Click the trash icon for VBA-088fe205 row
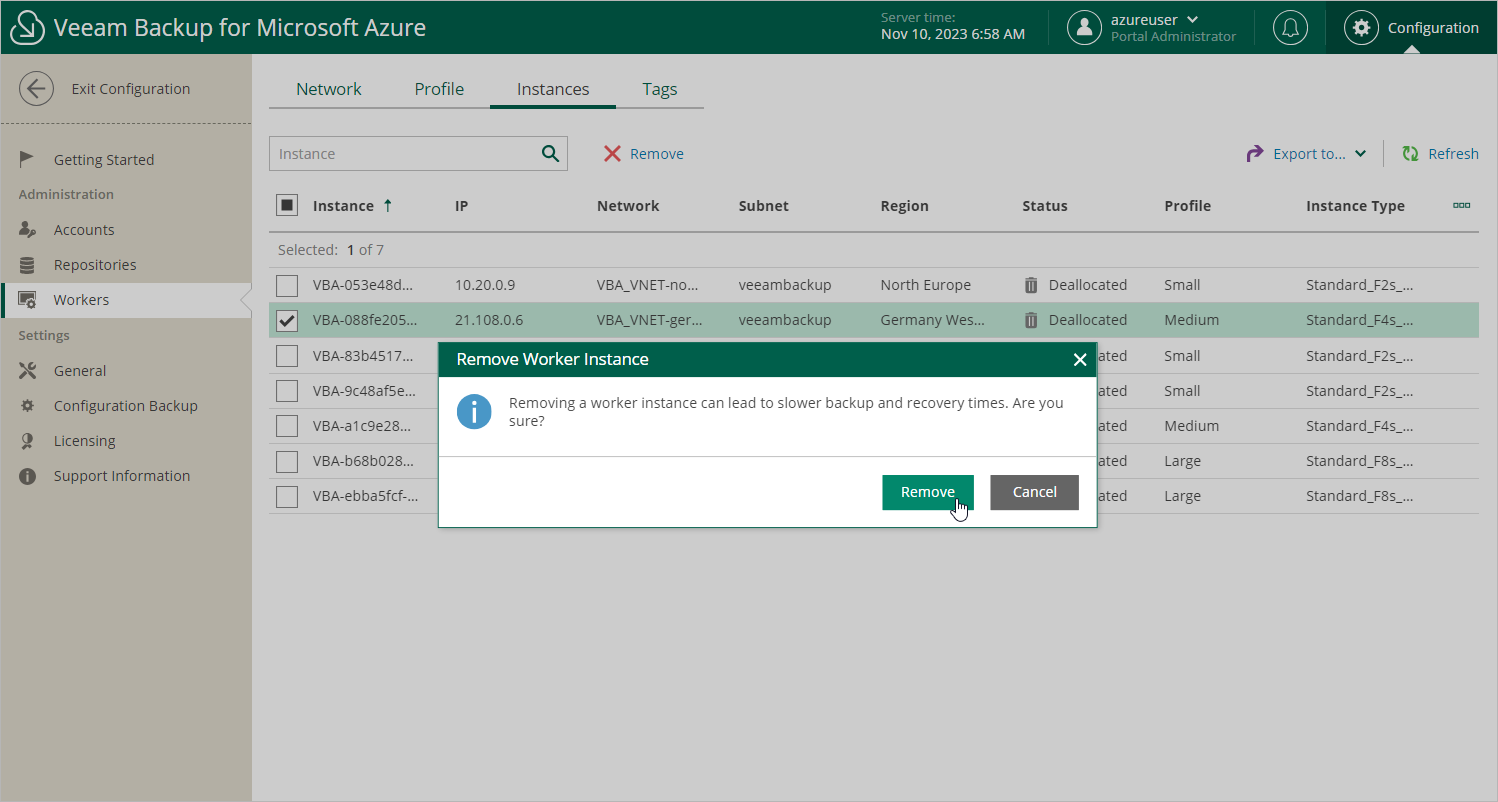1498x802 pixels. point(1031,320)
